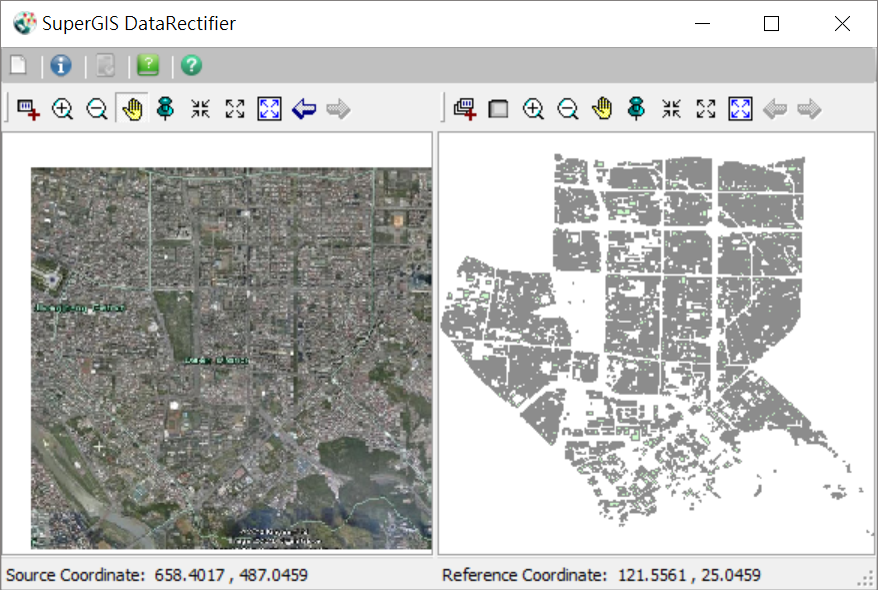Click add reference layer icon in right toolbar
The height and width of the screenshot is (590, 878).
pyautogui.click(x=464, y=109)
